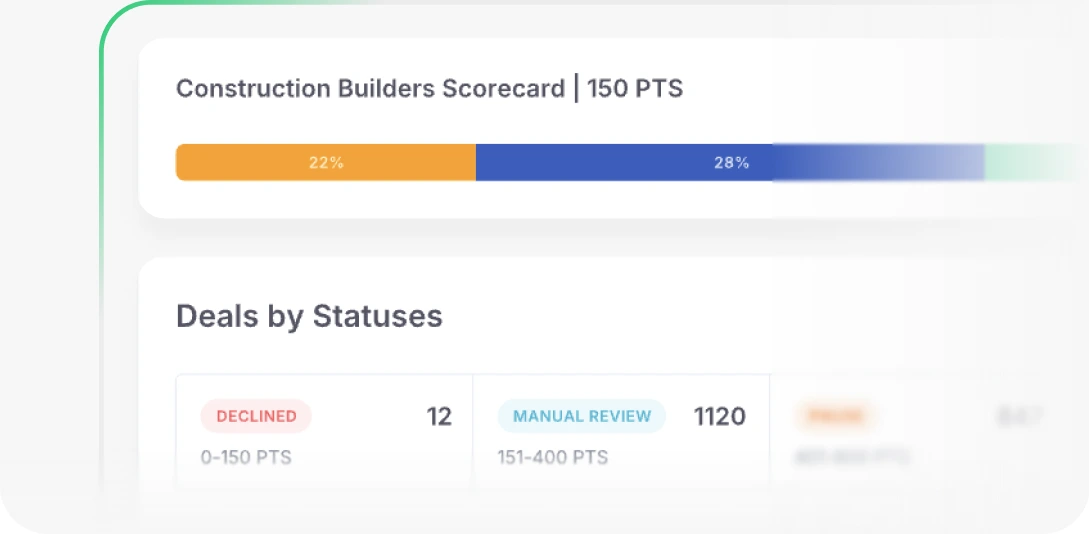
Task: Click the blurred count on the third status card
Action: tap(1020, 417)
